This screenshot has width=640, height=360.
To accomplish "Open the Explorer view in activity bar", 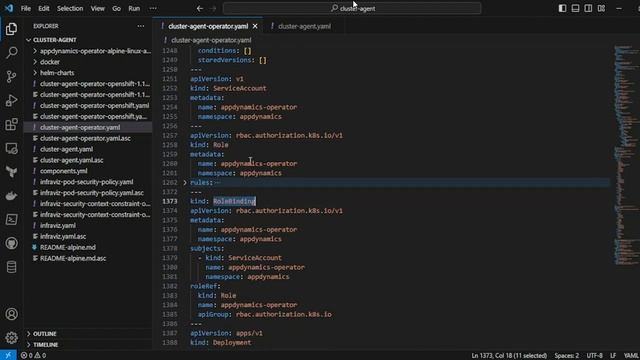I will point(11,29).
